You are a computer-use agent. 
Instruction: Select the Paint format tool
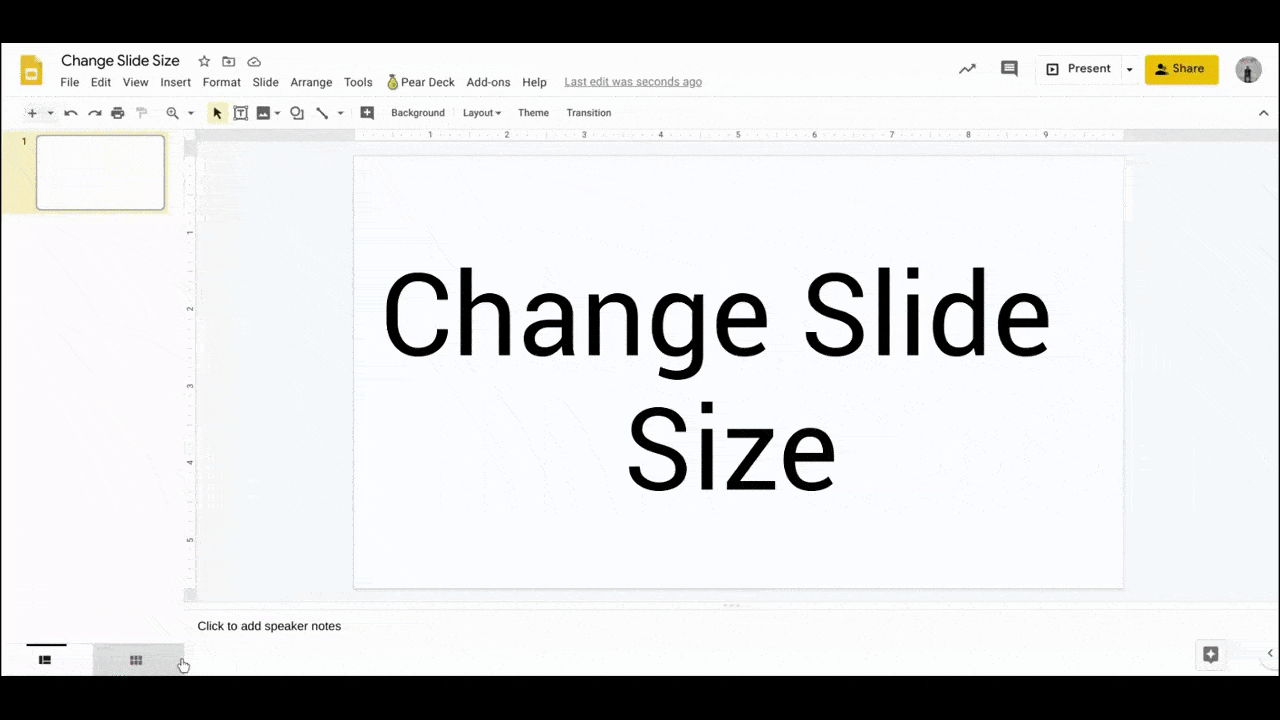click(141, 113)
